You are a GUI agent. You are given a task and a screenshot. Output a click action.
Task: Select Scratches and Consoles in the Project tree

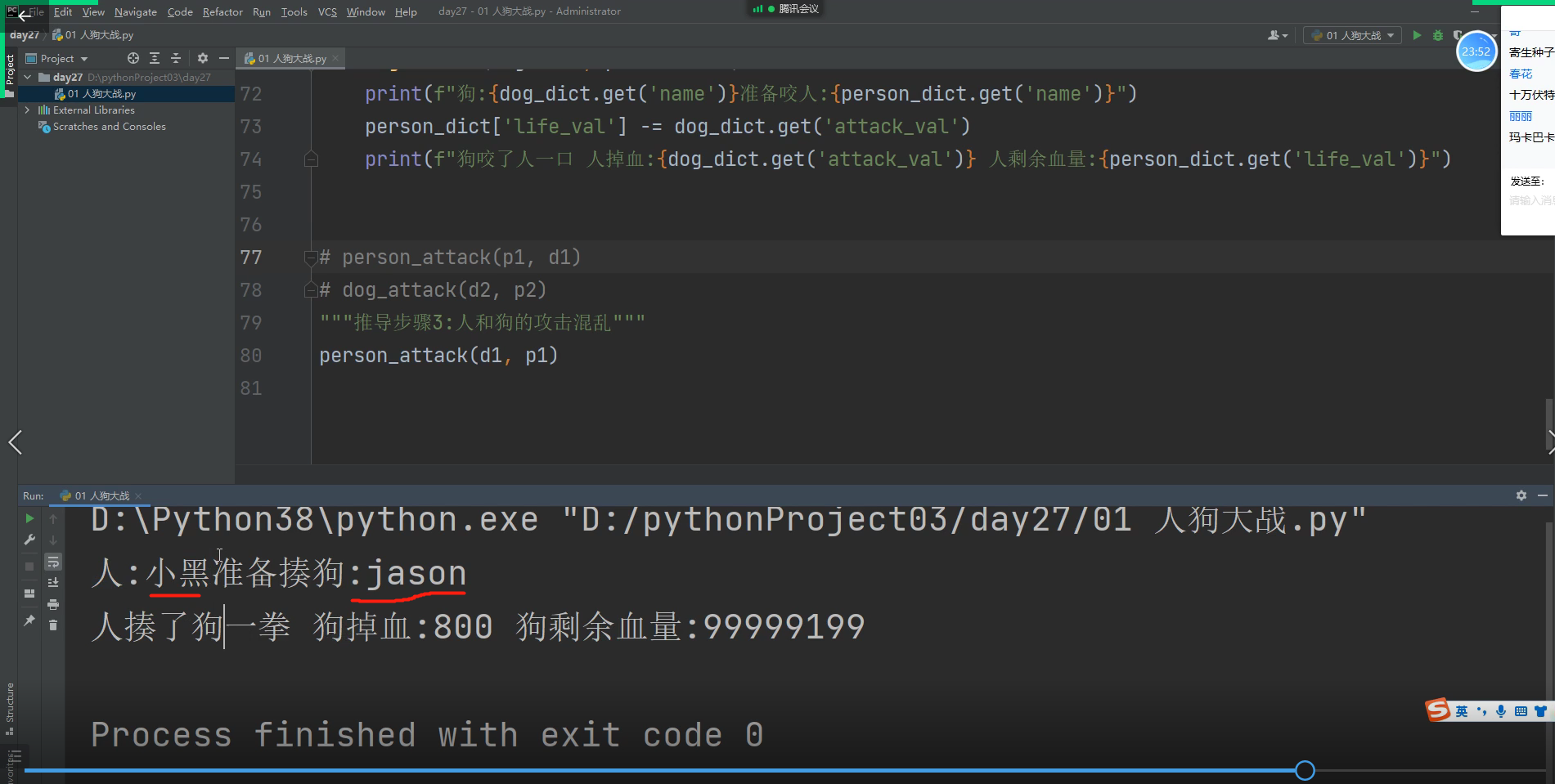[x=109, y=126]
